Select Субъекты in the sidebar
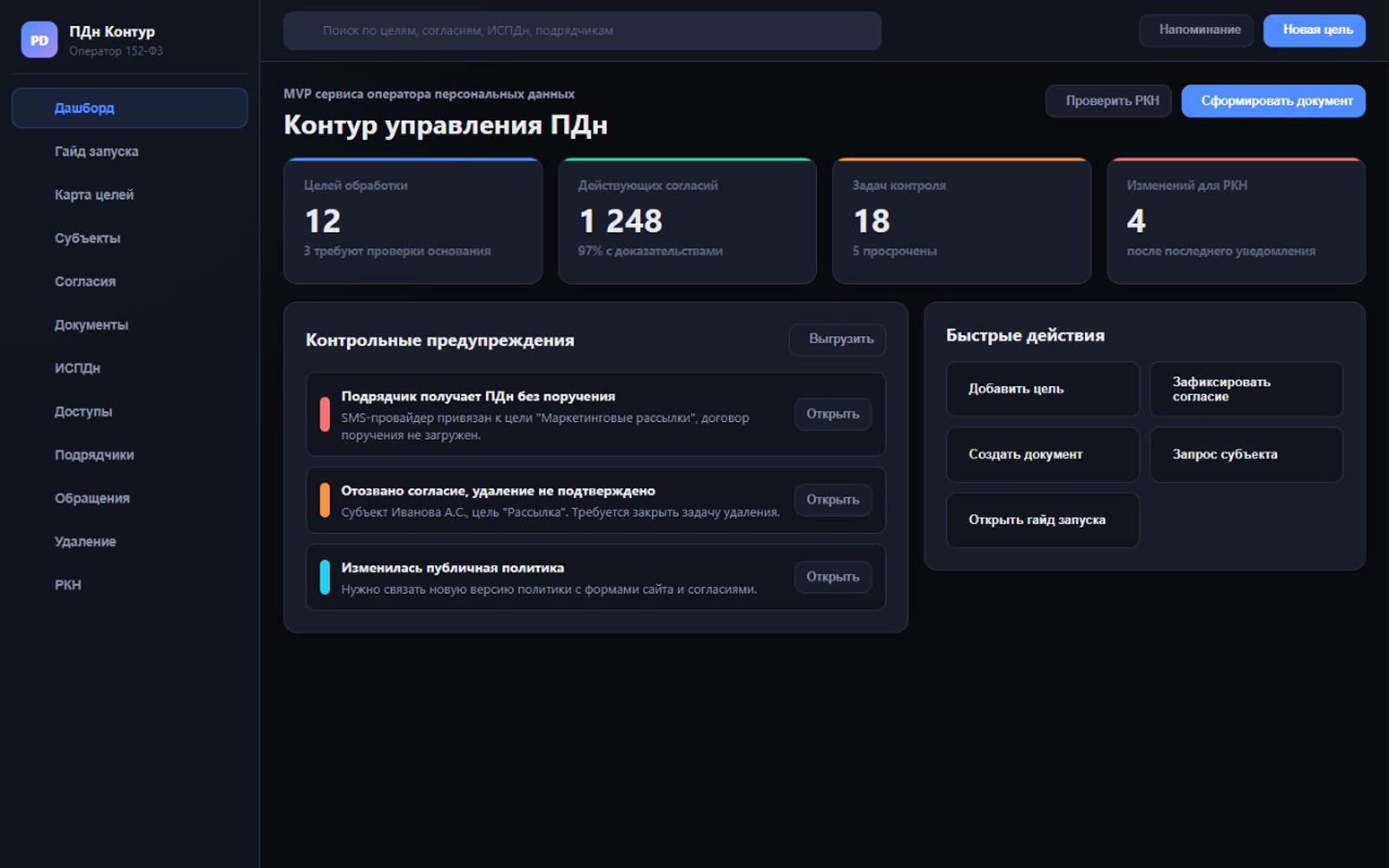 (129, 238)
